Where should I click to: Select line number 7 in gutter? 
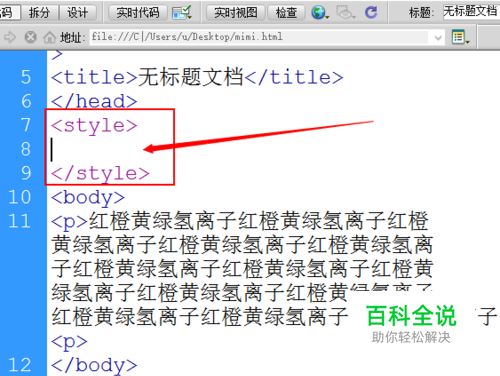[26, 125]
